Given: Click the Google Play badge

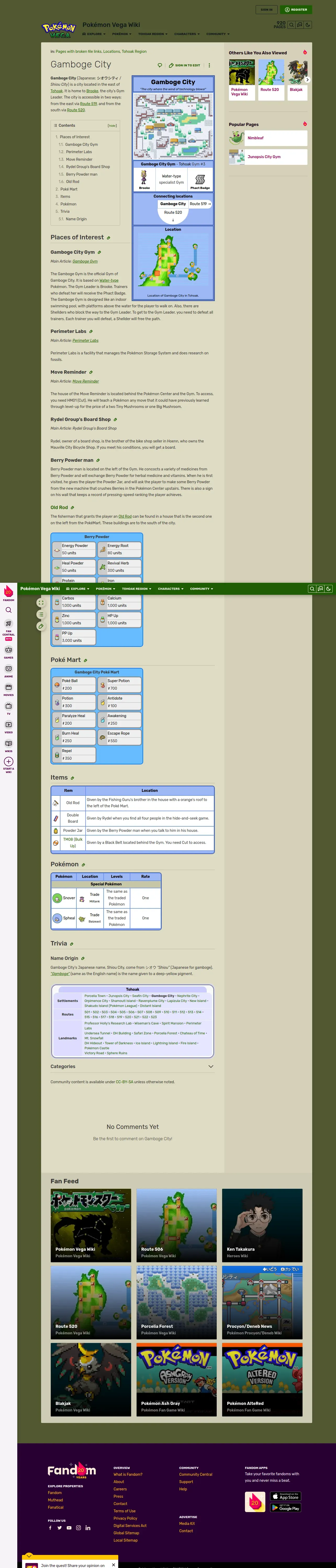Looking at the screenshot, I should [285, 1508].
